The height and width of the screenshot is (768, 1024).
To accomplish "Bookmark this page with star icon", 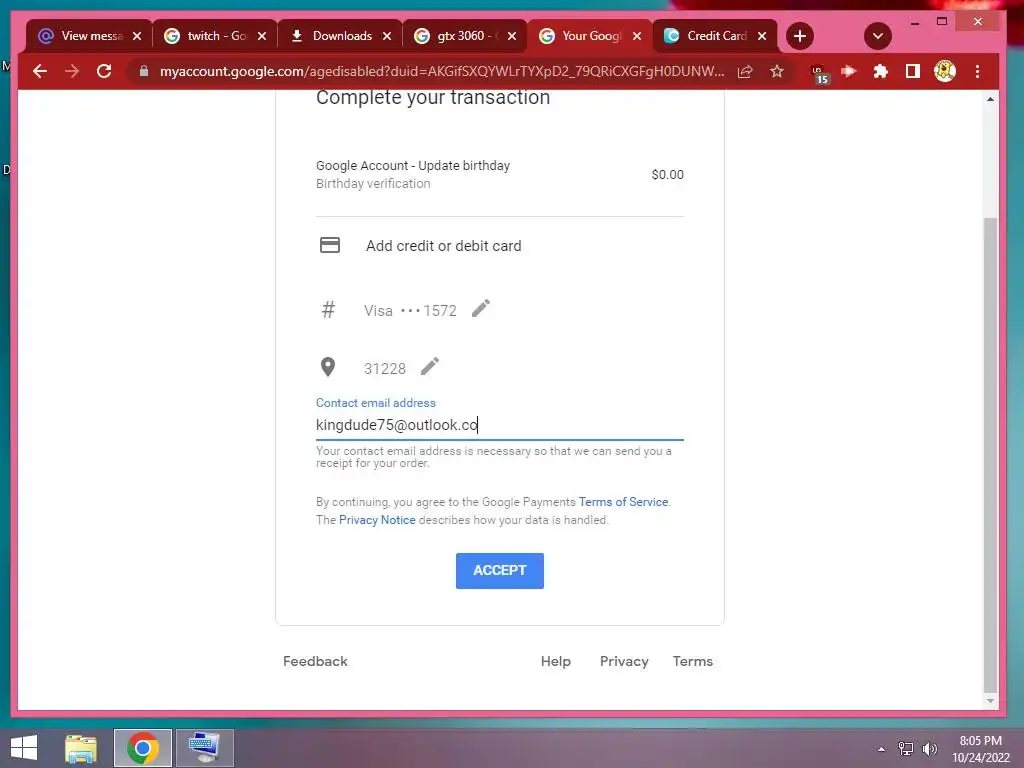I will point(776,71).
